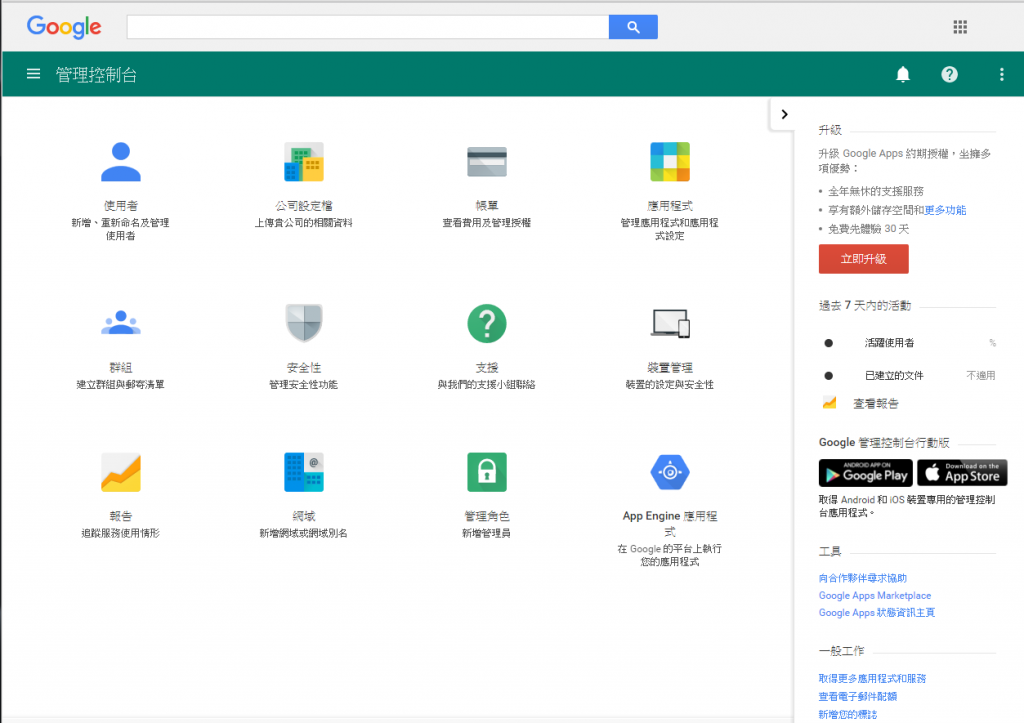Screen dimensions: 1024x723
Task: Open the 取得更多應用程式和服務 link
Action: point(872,678)
